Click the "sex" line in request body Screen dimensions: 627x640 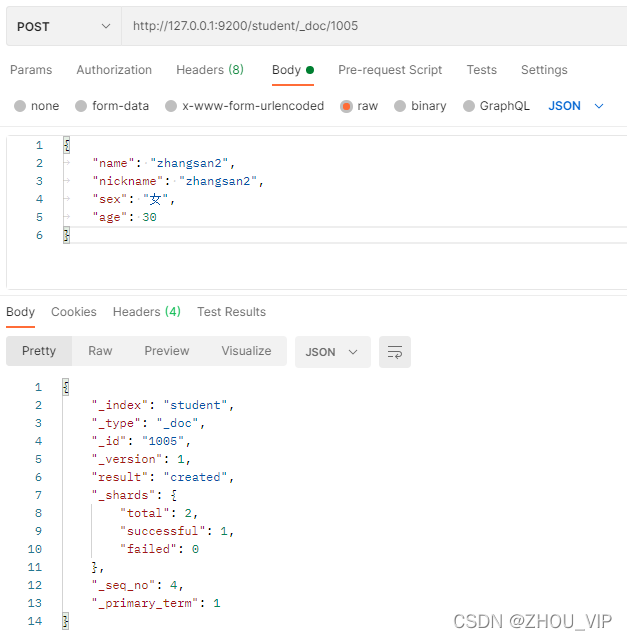pos(133,199)
